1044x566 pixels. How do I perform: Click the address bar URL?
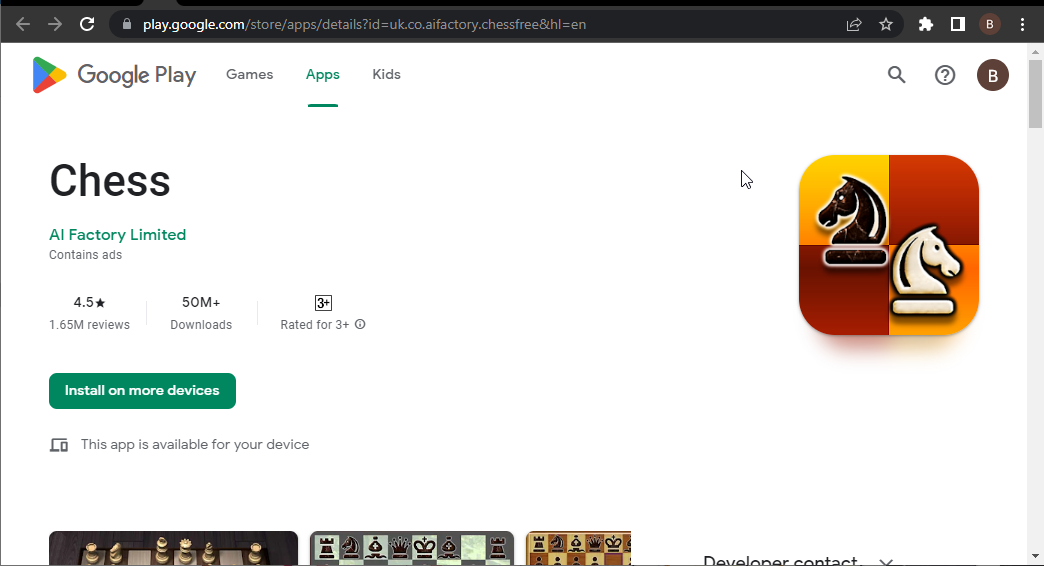364,25
